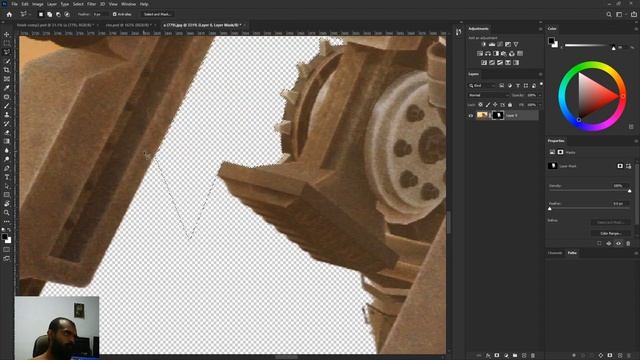Delete layer with Layers panel trash icon

(x=533, y=356)
